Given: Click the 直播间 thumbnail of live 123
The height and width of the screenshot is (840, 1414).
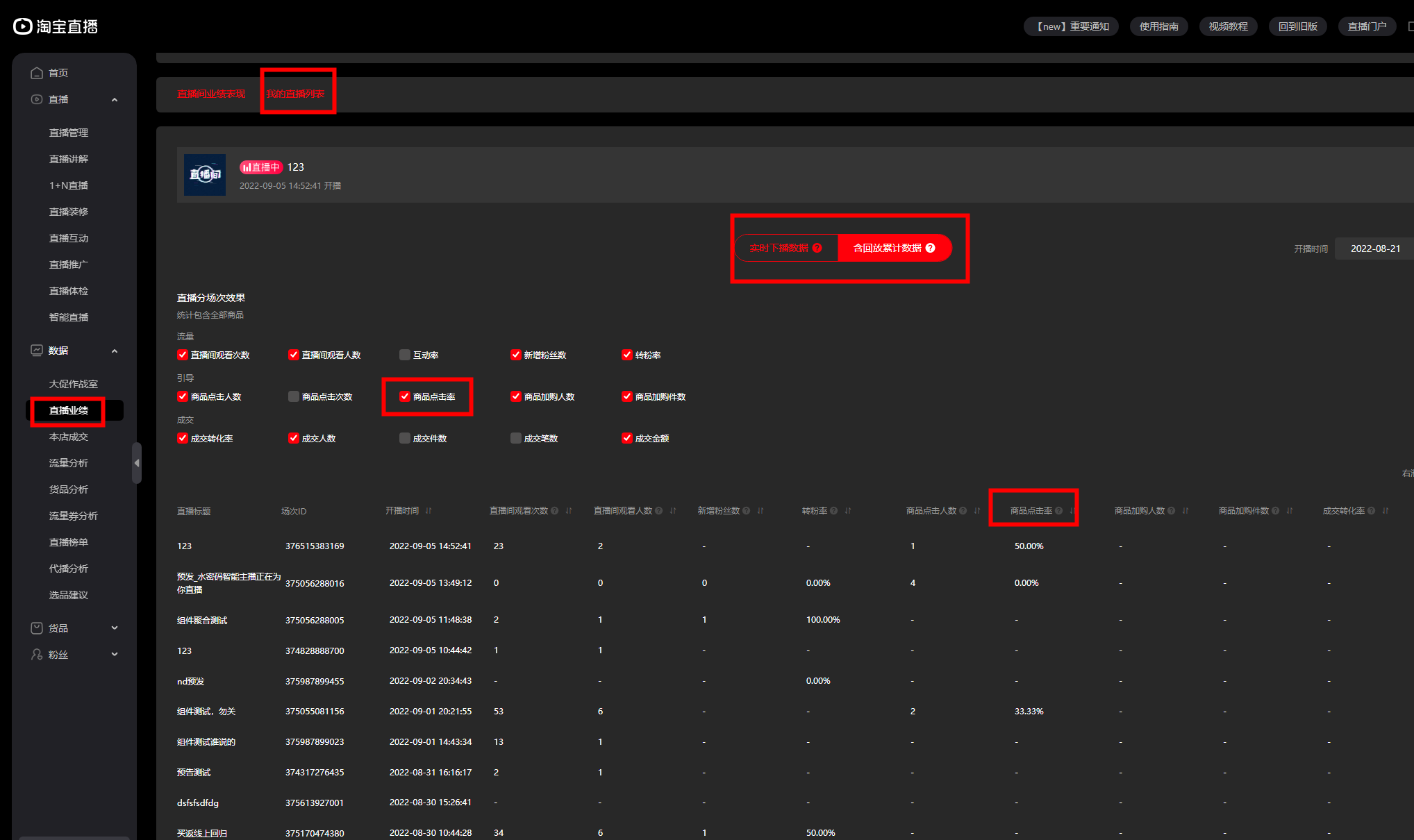Looking at the screenshot, I should pyautogui.click(x=205, y=174).
